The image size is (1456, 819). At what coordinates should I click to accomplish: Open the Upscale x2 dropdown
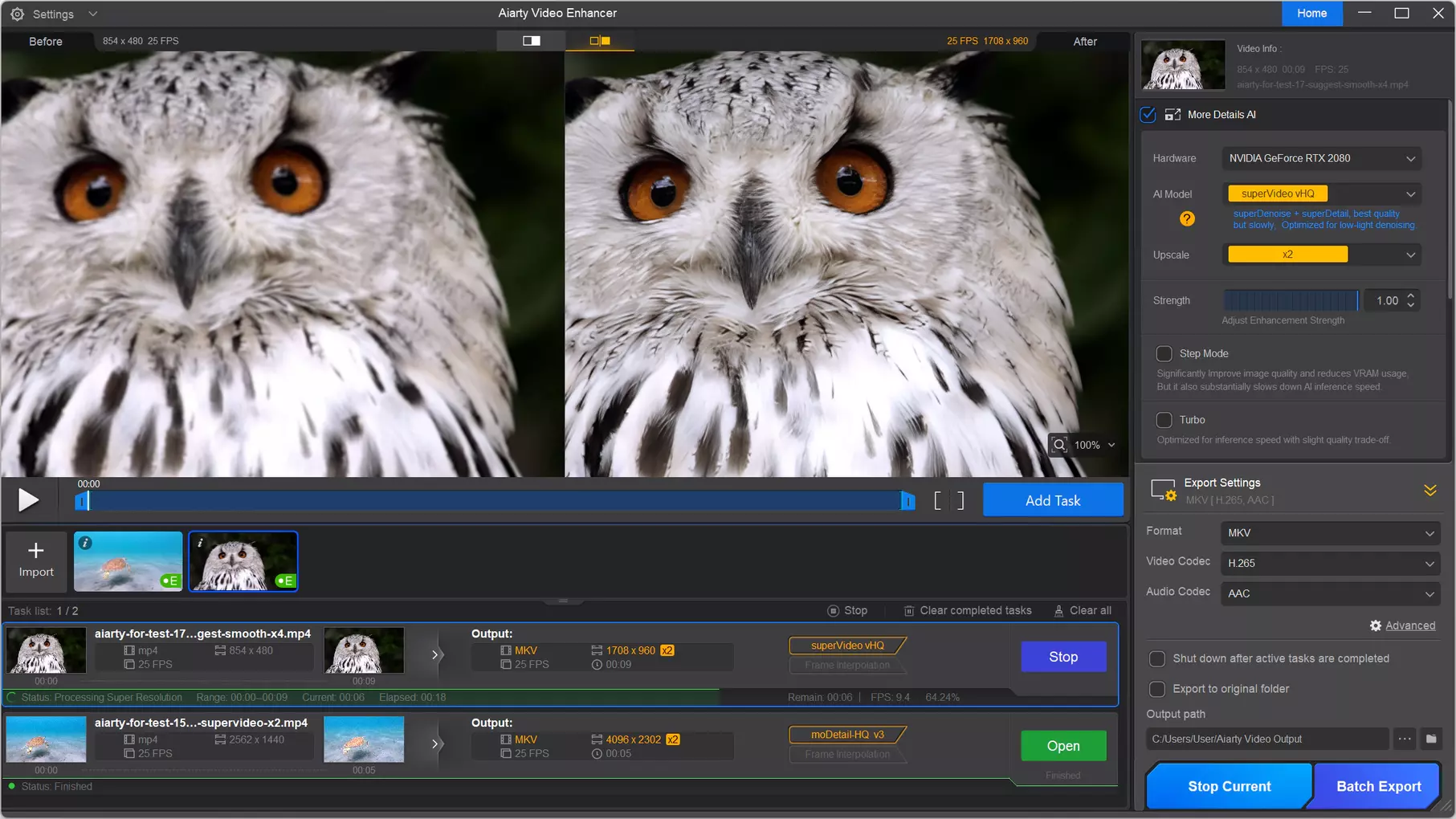click(x=1322, y=255)
